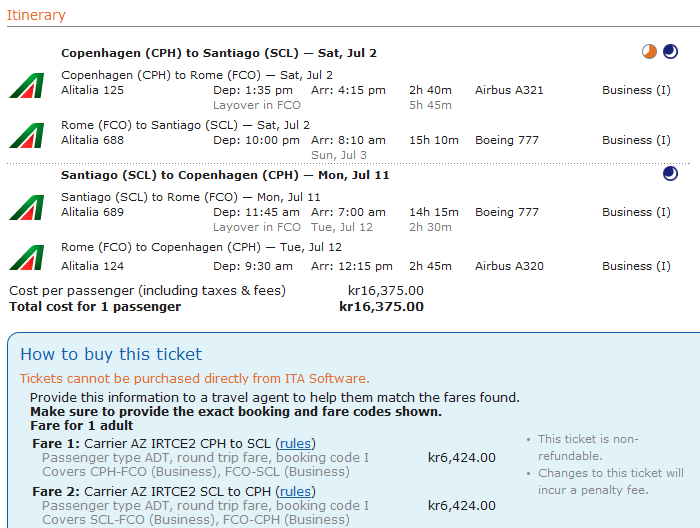
Task: Click the 'How to buy this ticket' heading
Action: coord(111,354)
